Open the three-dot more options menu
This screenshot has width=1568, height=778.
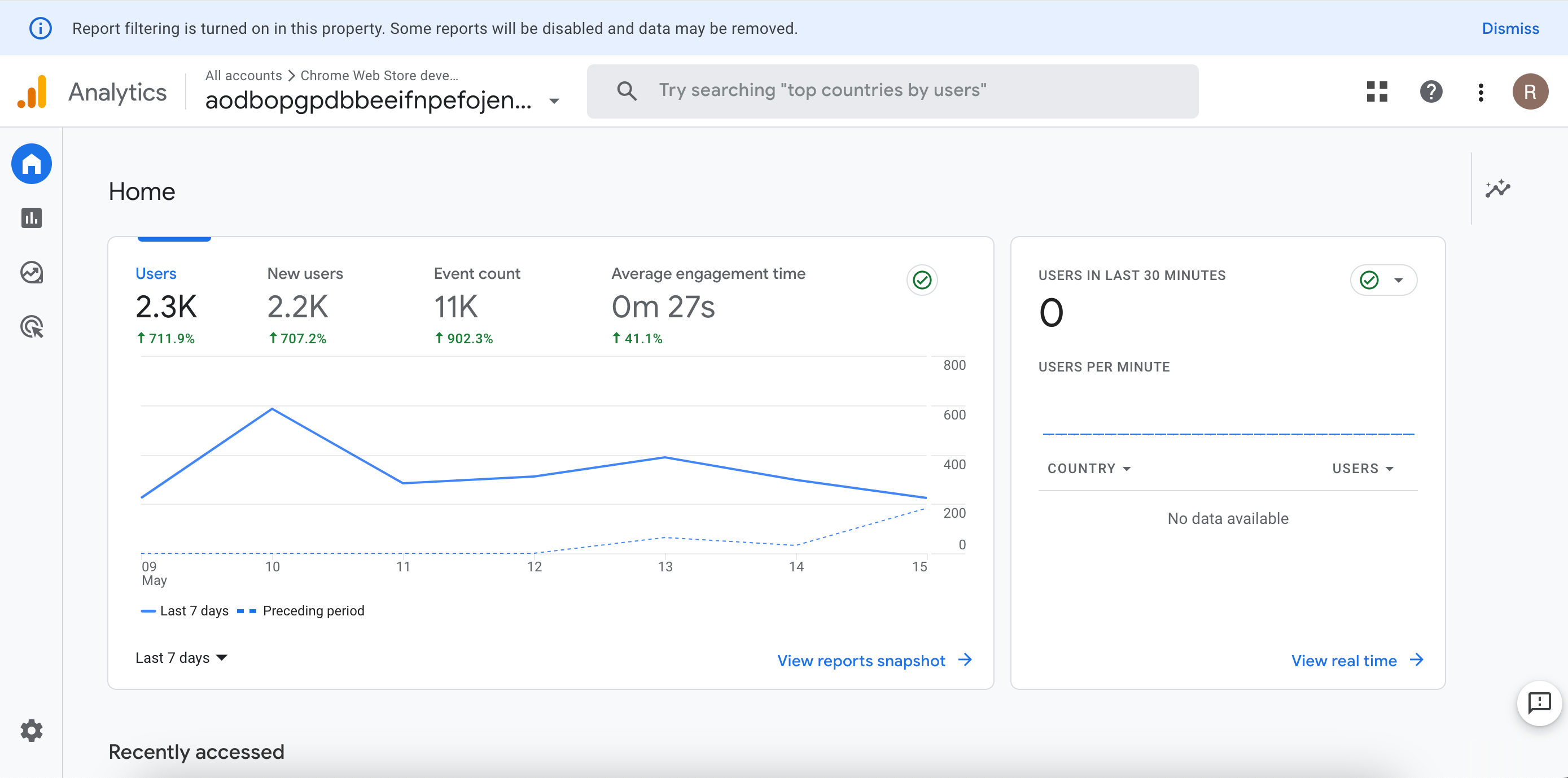click(1481, 92)
